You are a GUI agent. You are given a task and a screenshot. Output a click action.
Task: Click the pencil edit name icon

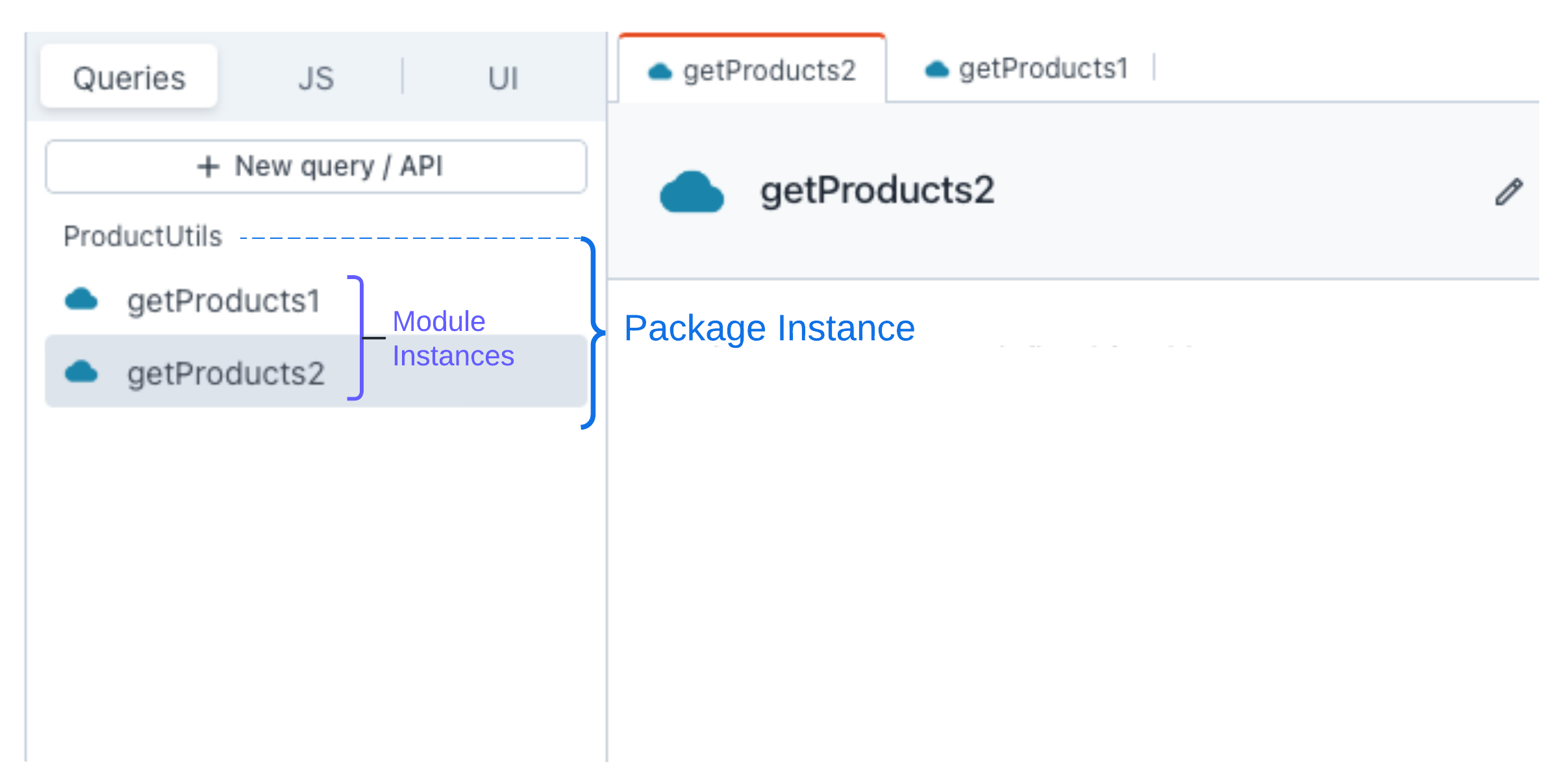(1508, 192)
